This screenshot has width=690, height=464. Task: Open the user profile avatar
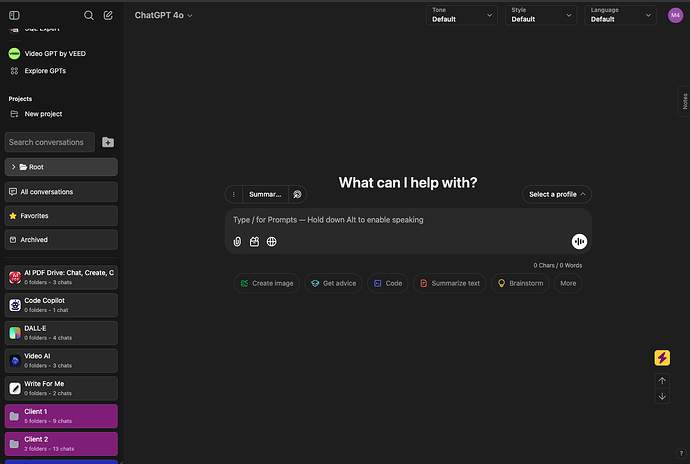(x=675, y=15)
